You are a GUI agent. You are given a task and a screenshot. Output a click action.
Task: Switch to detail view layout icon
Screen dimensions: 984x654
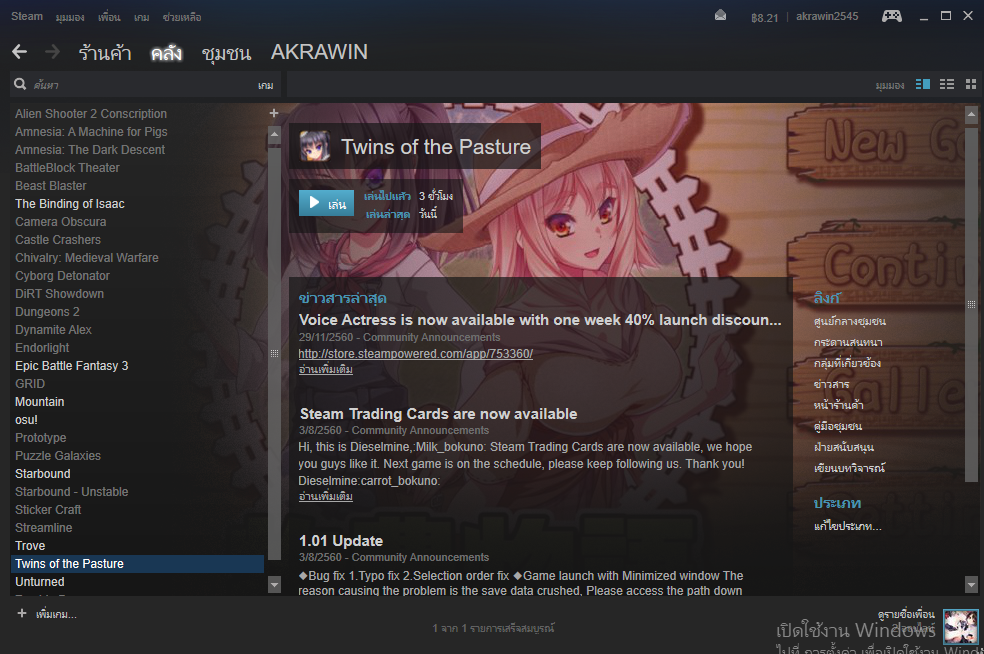coord(922,84)
